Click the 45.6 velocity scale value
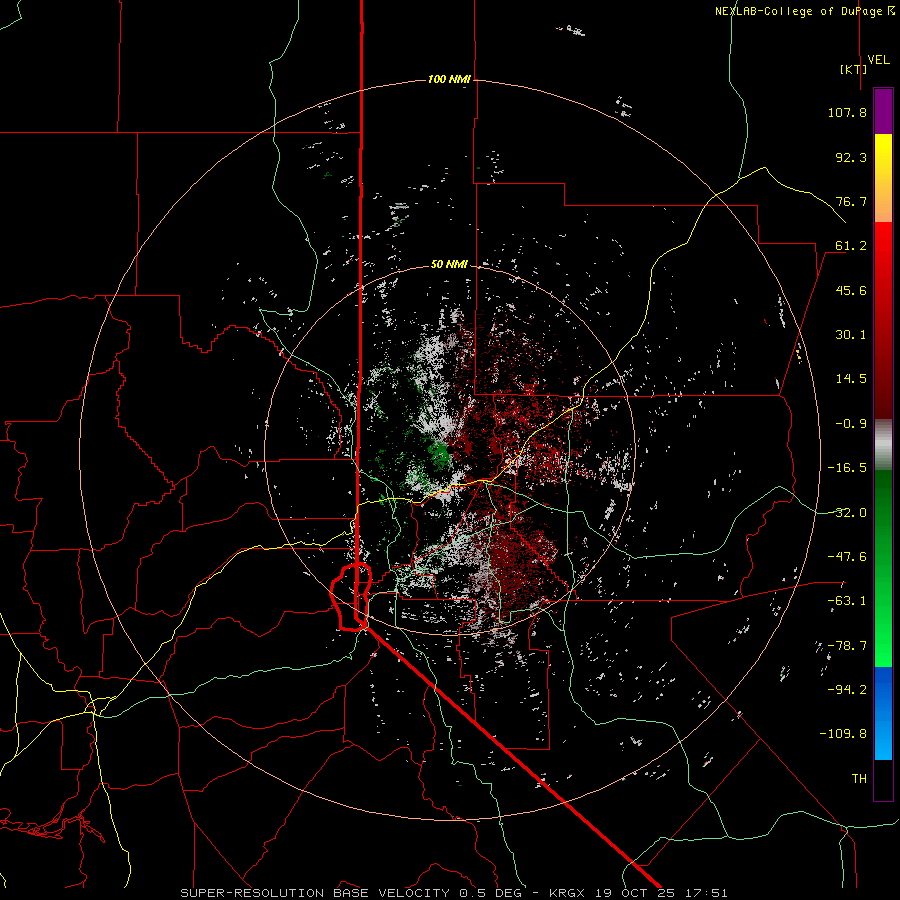This screenshot has height=900, width=900. point(851,290)
